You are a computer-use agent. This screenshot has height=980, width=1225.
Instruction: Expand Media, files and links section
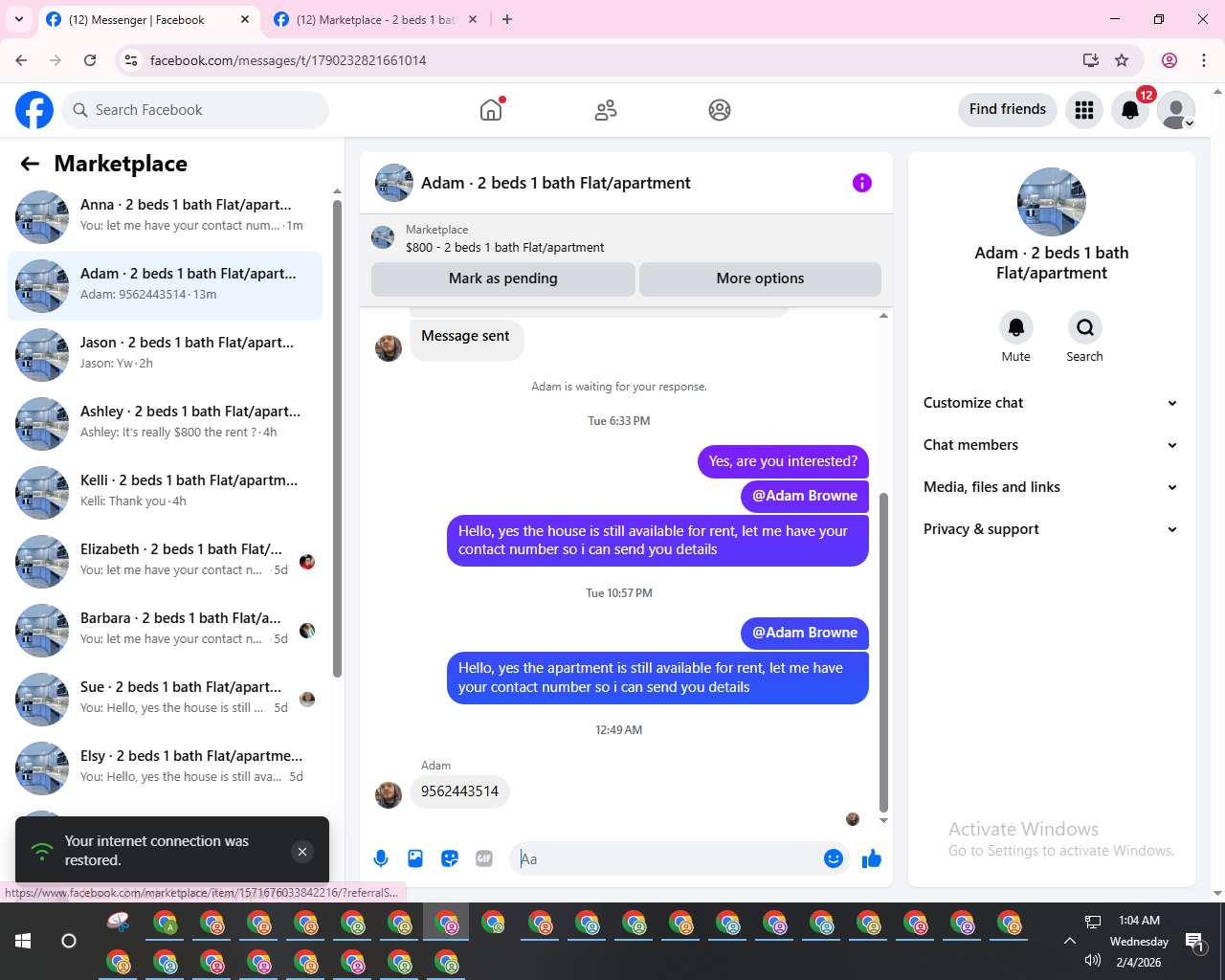(x=1051, y=487)
